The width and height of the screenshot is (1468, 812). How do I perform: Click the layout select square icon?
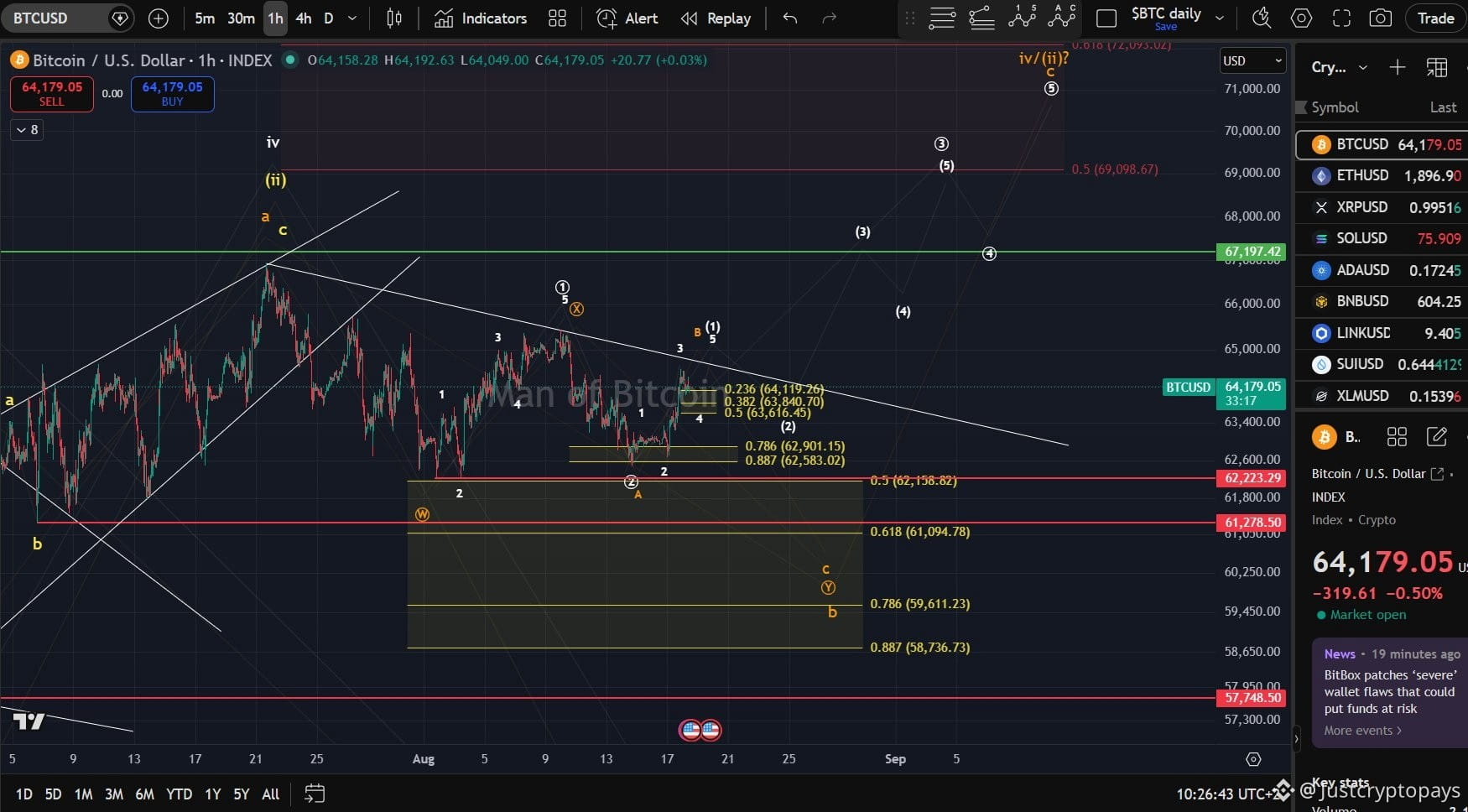coord(1106,18)
